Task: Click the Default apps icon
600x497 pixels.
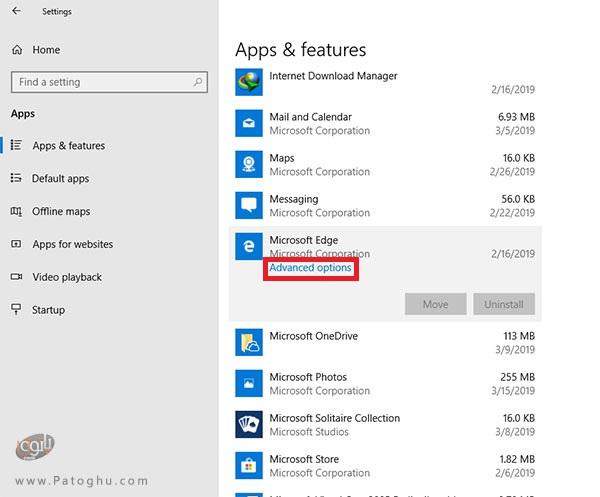Action: click(16, 178)
